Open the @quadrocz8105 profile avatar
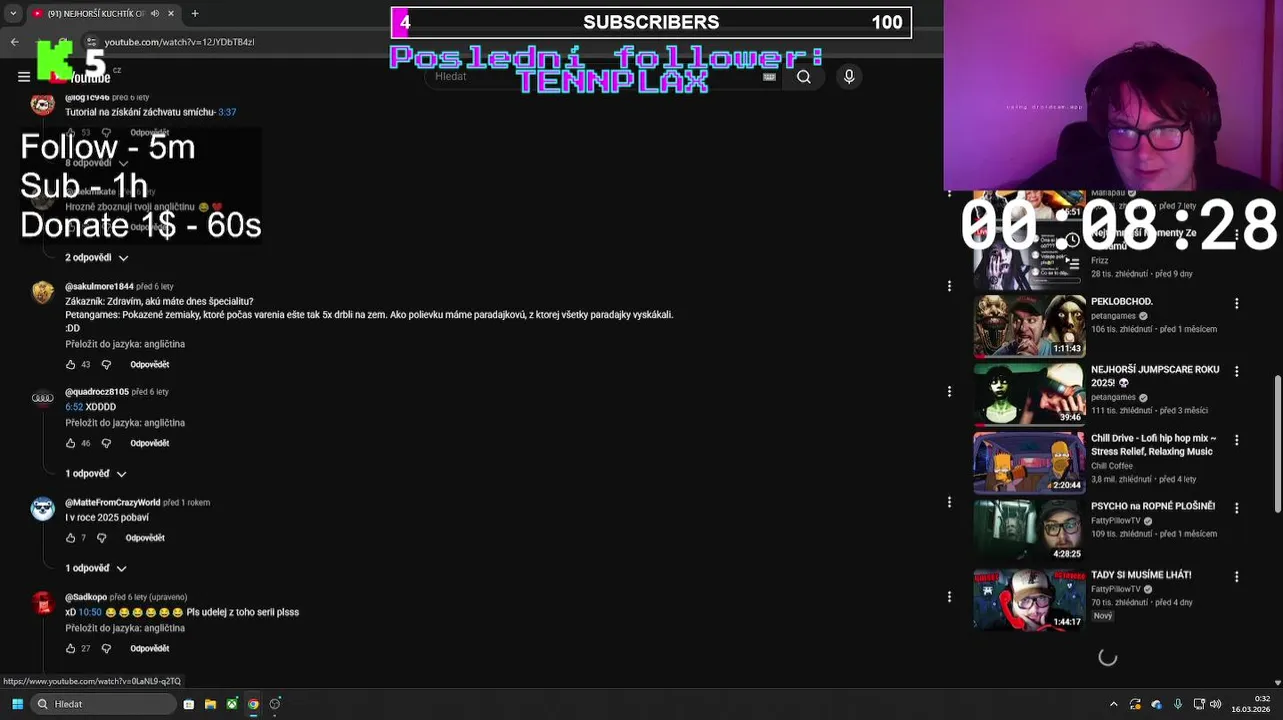This screenshot has height=720, width=1283. (x=42, y=397)
